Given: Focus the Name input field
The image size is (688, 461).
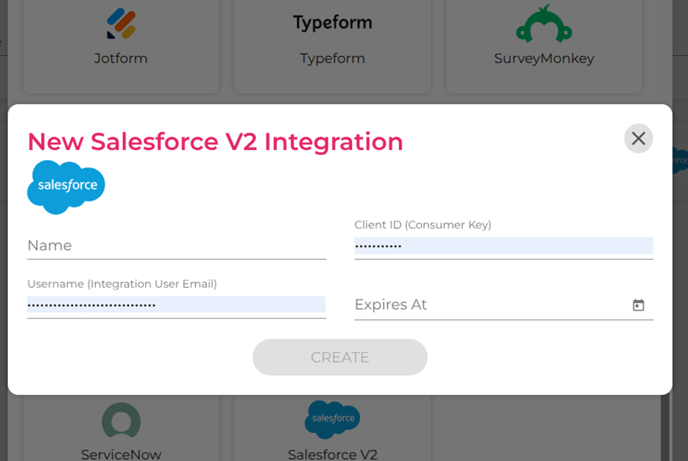Looking at the screenshot, I should 176,246.
